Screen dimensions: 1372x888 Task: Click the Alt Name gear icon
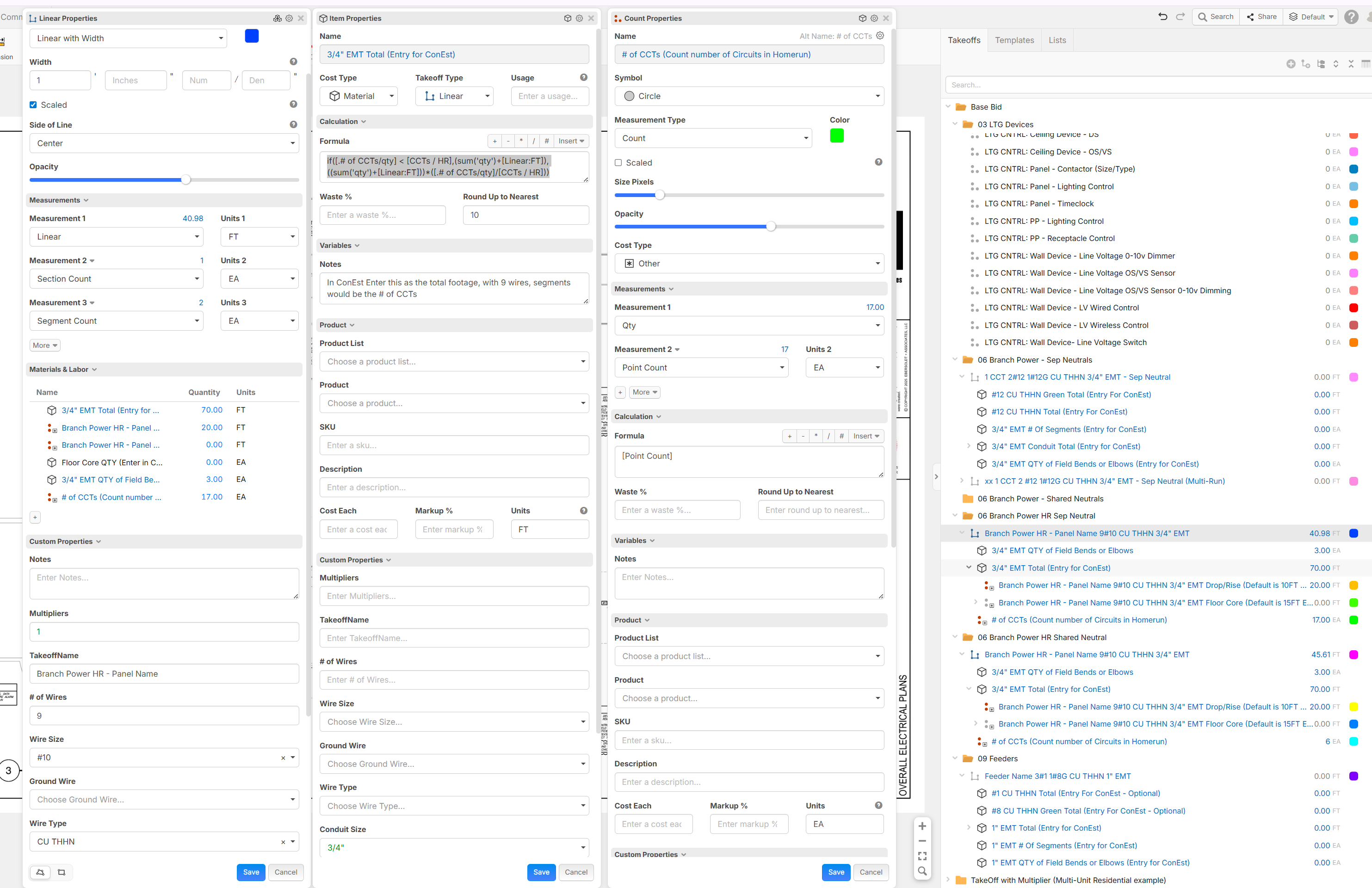point(880,36)
